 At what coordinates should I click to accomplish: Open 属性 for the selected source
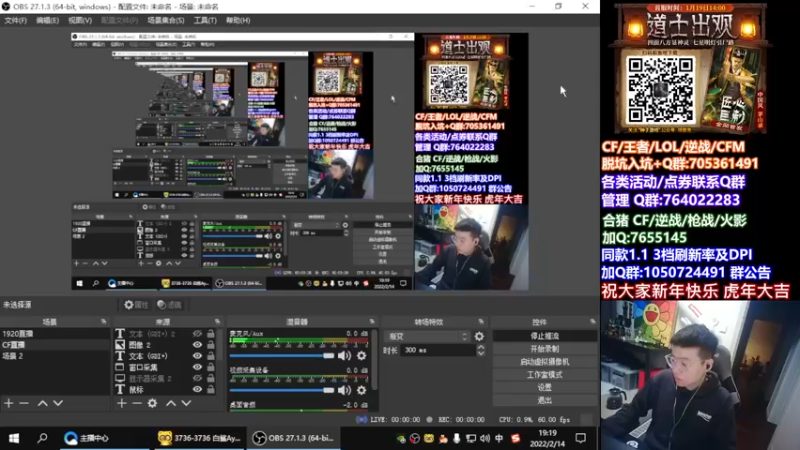[x=136, y=305]
